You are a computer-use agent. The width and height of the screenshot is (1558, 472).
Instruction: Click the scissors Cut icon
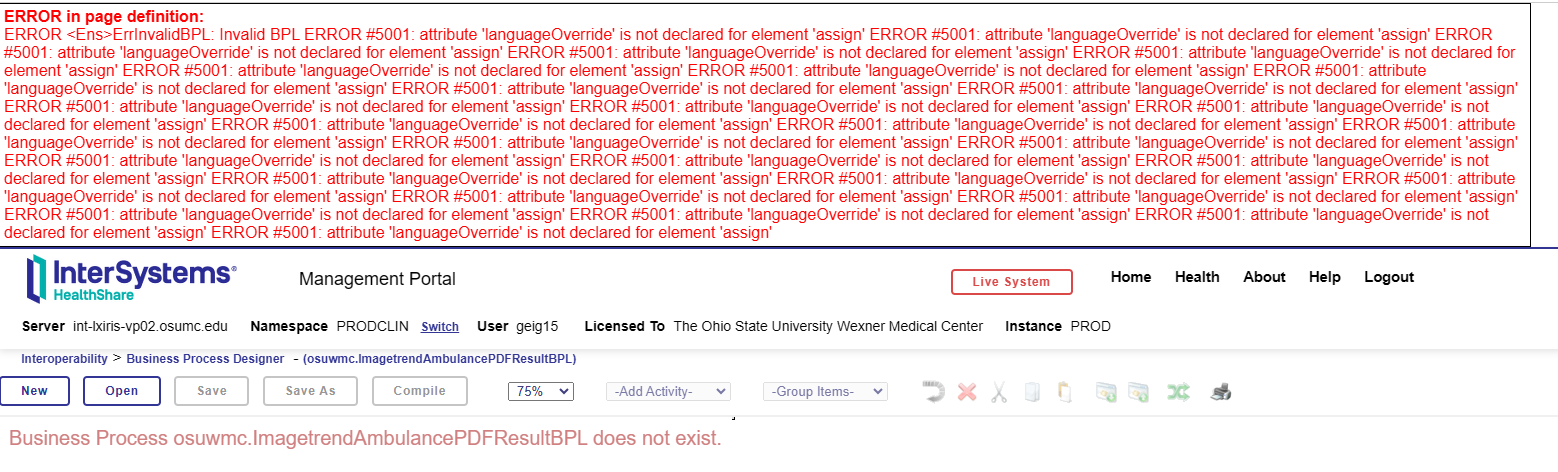click(x=998, y=392)
